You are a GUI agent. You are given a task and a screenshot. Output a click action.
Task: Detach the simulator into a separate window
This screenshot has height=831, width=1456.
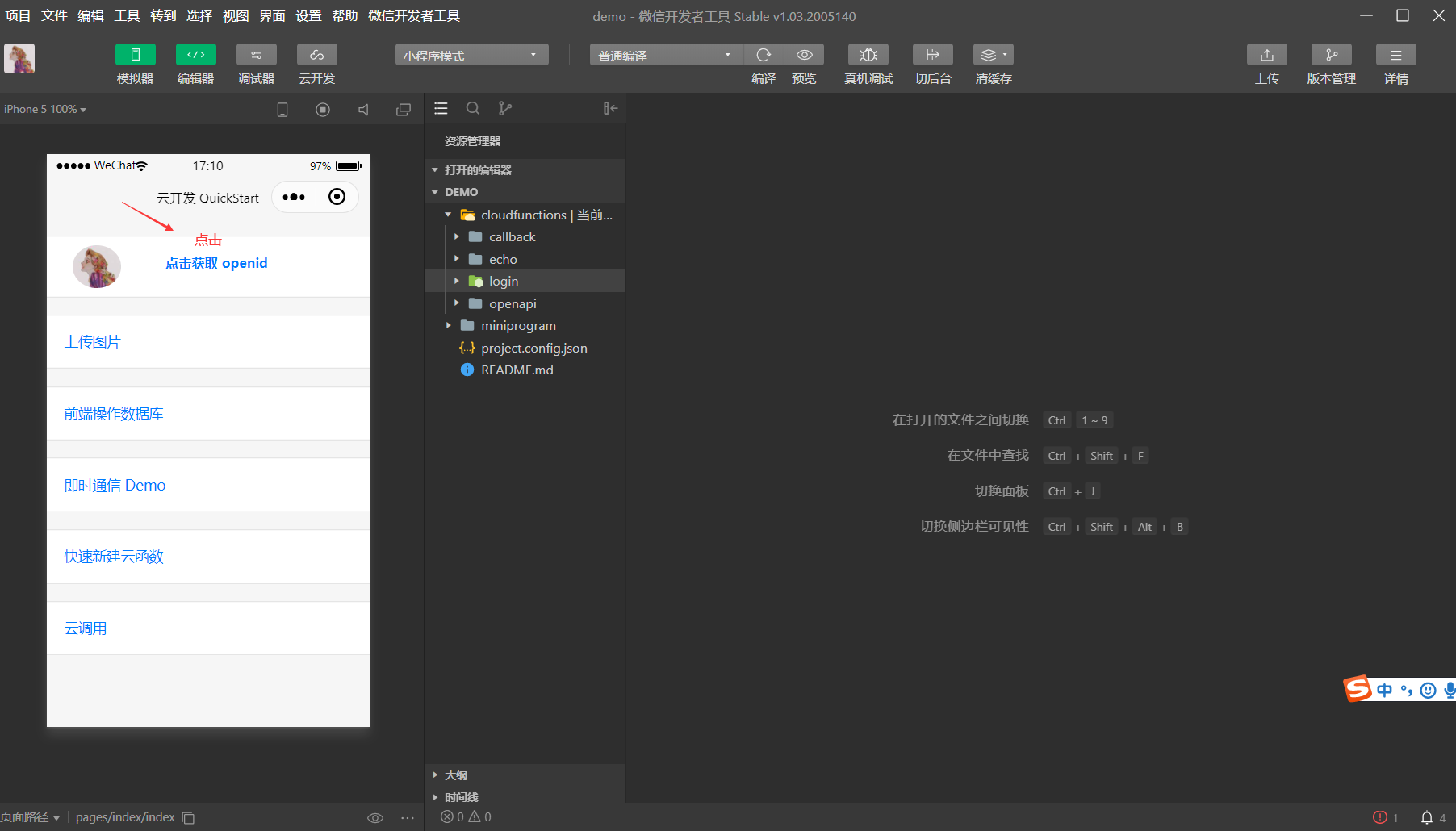point(404,110)
